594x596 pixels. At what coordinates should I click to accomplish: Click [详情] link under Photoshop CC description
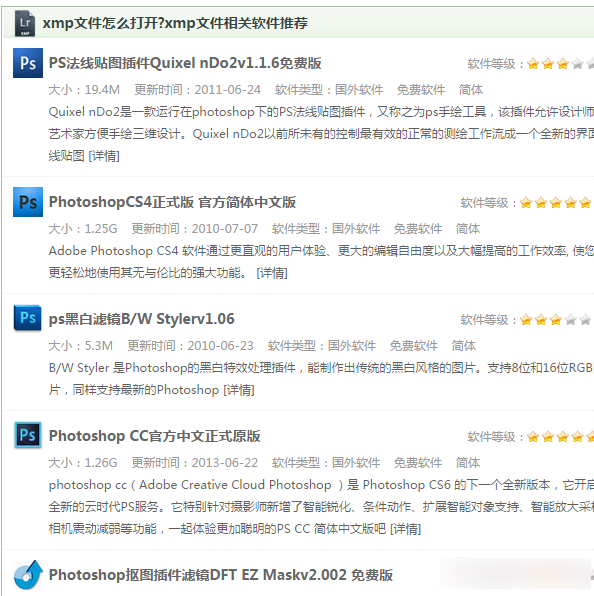coord(406,529)
